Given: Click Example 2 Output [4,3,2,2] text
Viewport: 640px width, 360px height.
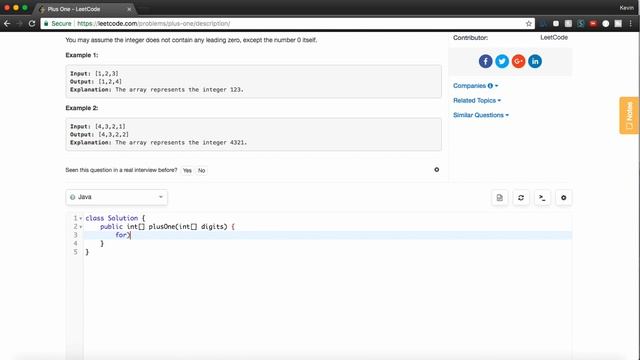Looking at the screenshot, I should click(99, 134).
